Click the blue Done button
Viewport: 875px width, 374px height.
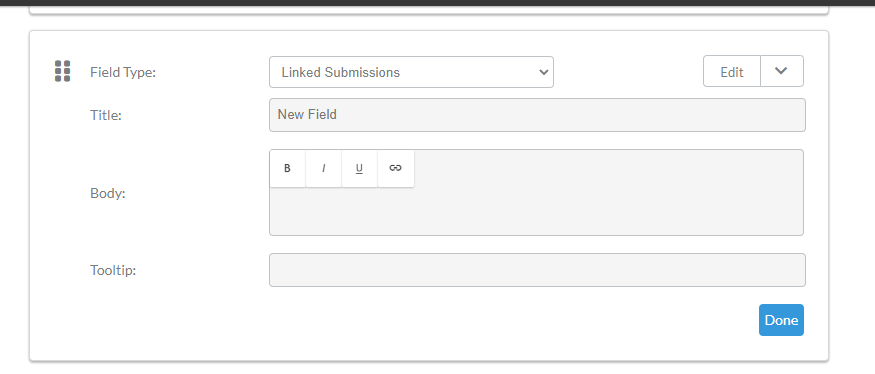pos(781,320)
